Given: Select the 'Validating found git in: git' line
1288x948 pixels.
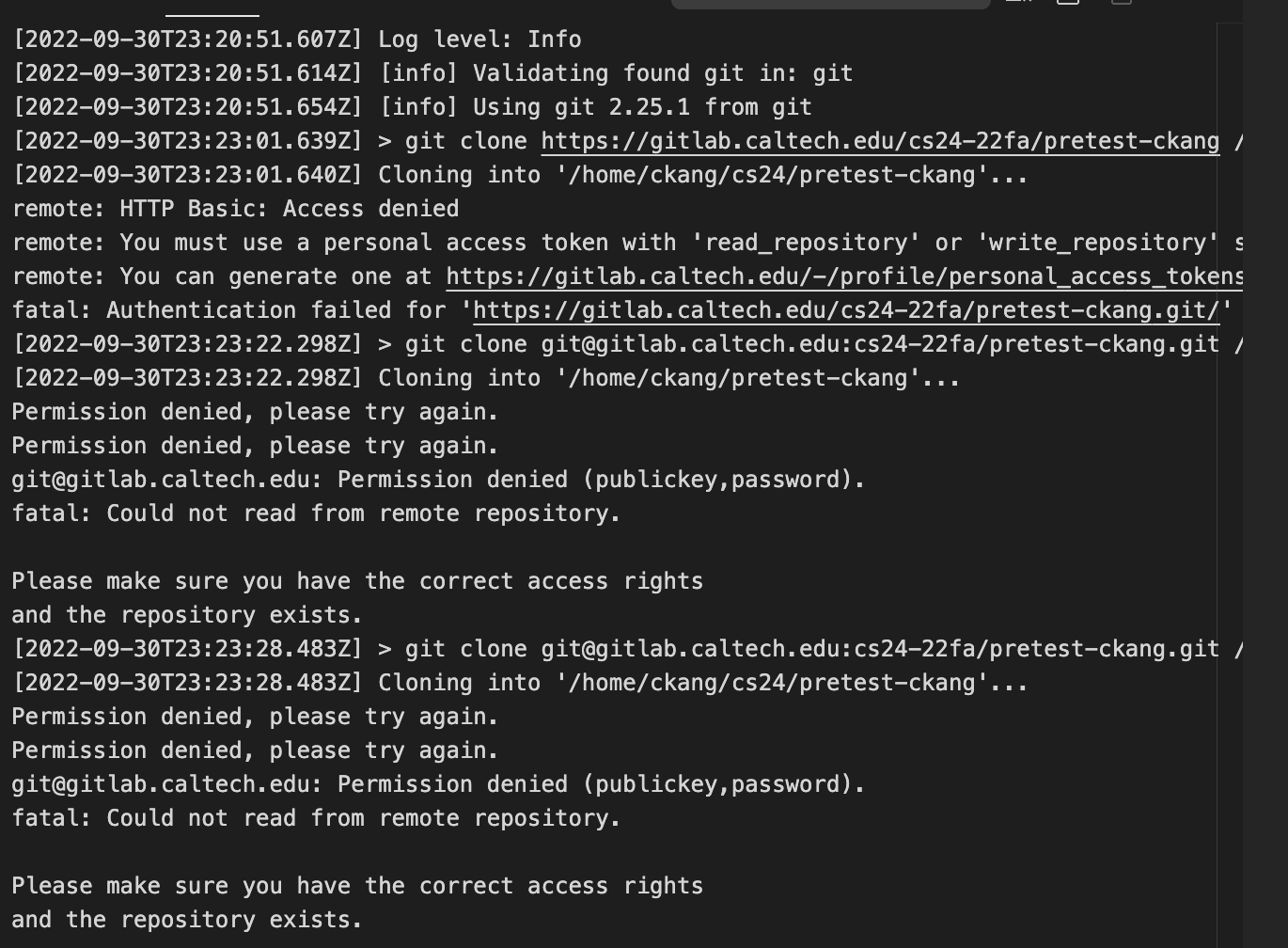Looking at the screenshot, I should pos(432,73).
